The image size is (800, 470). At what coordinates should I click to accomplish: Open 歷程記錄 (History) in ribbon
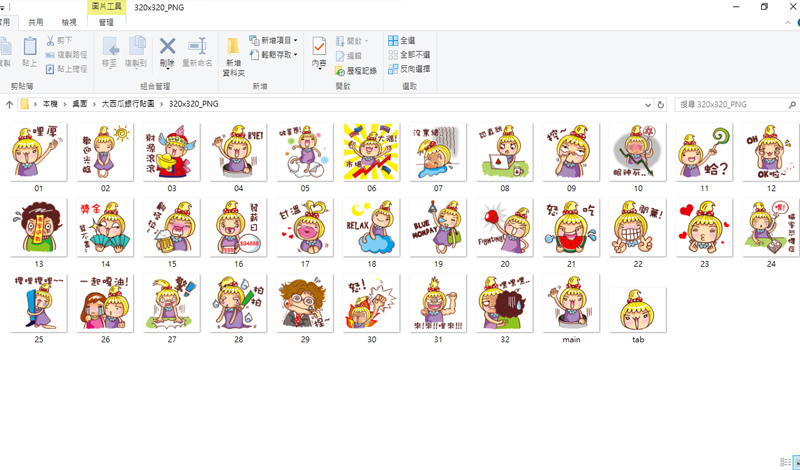pos(356,71)
